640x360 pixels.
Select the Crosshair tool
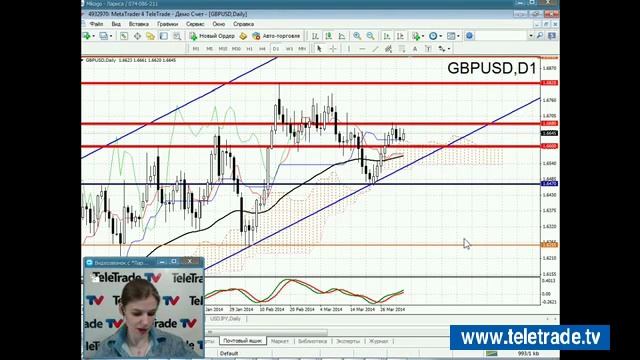pos(333,49)
